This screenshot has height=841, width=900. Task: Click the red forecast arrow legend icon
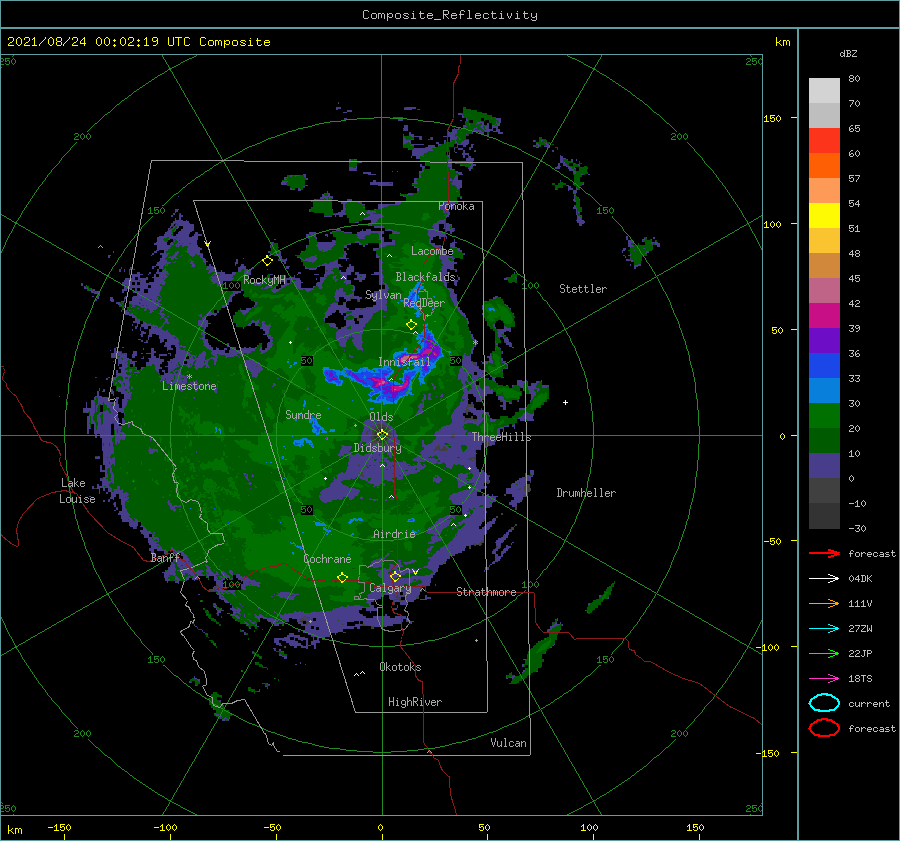824,553
